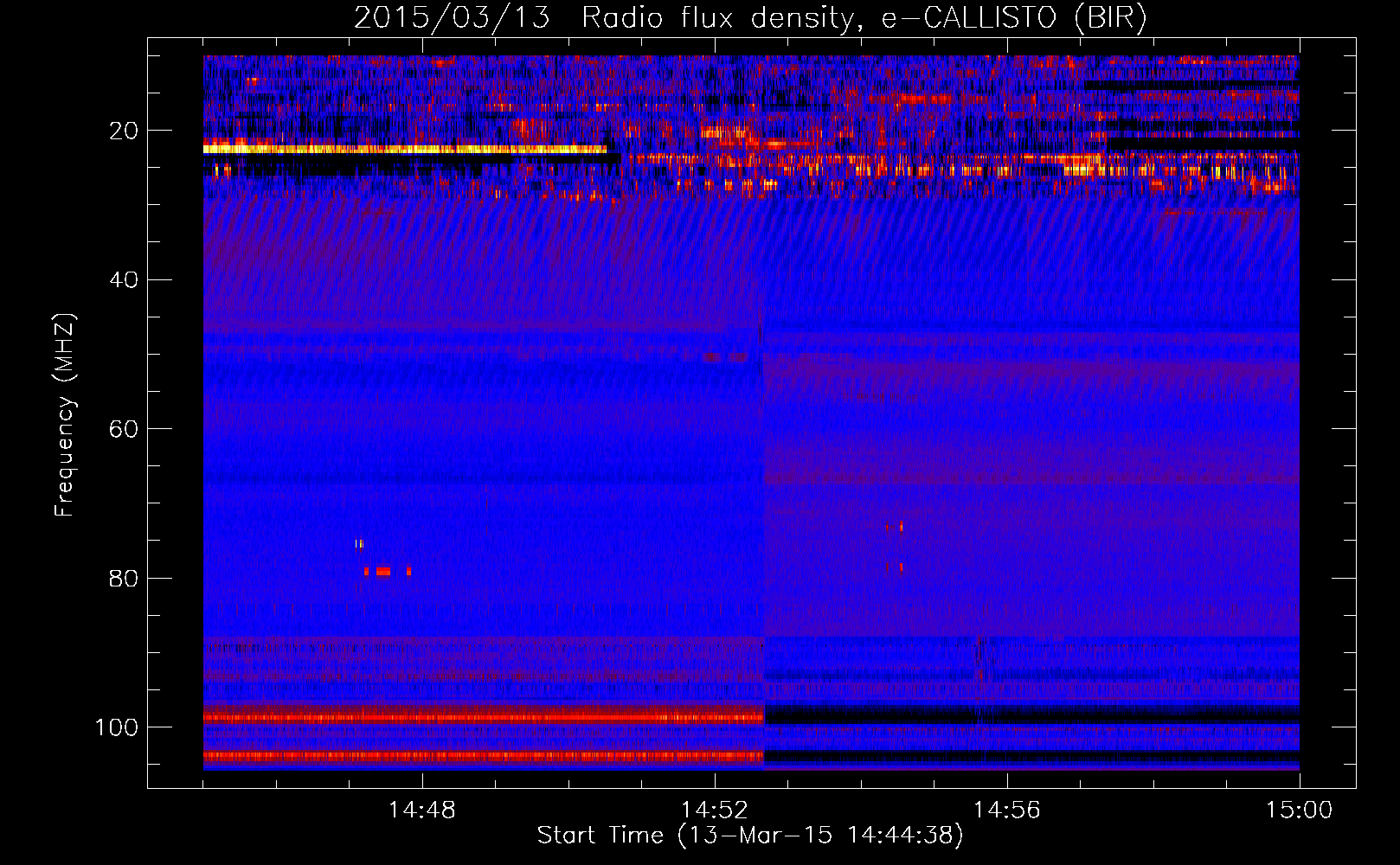The height and width of the screenshot is (865, 1400).
Task: Click the 60 frequency tick label
Action: [124, 429]
